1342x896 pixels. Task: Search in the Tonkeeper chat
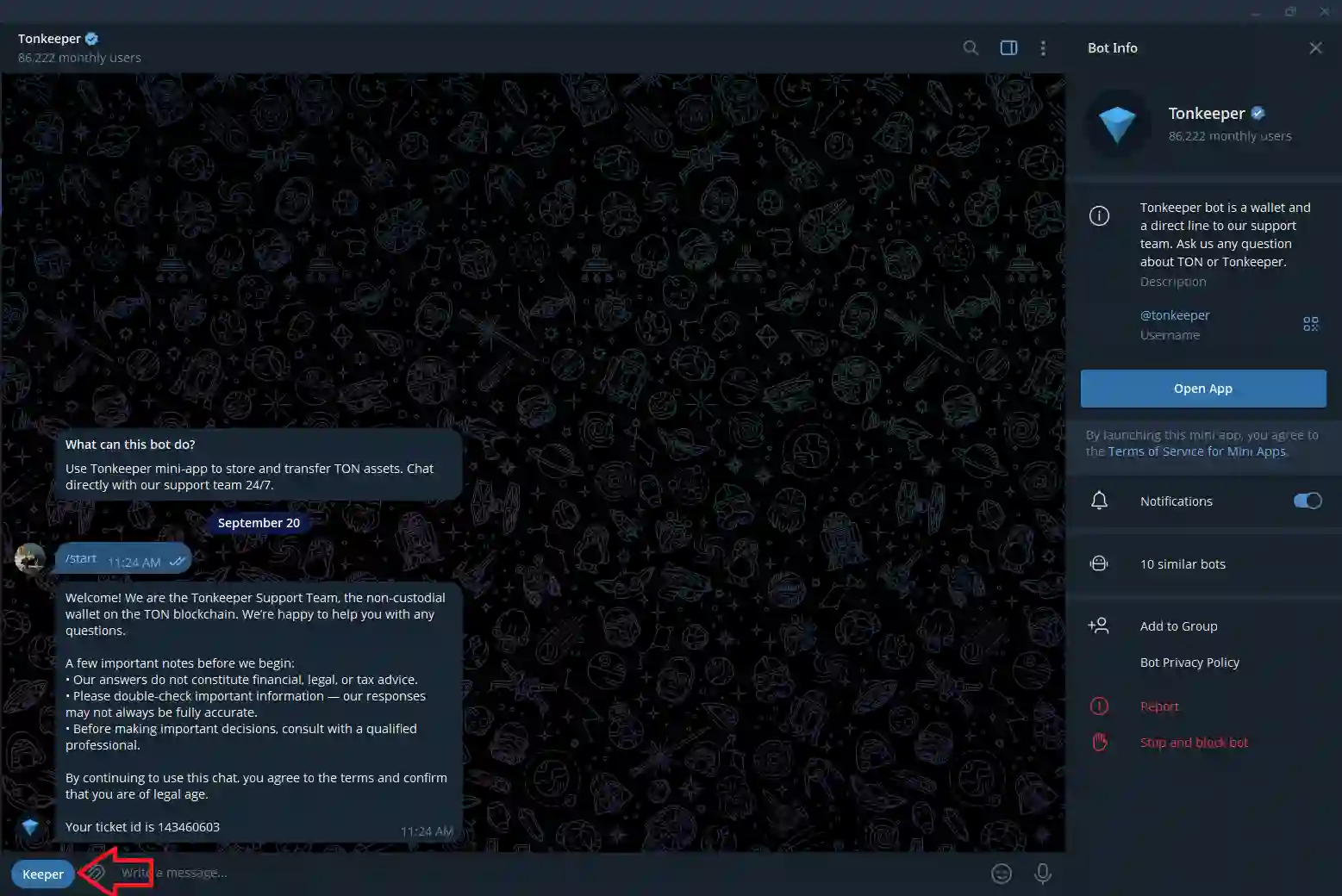[971, 48]
